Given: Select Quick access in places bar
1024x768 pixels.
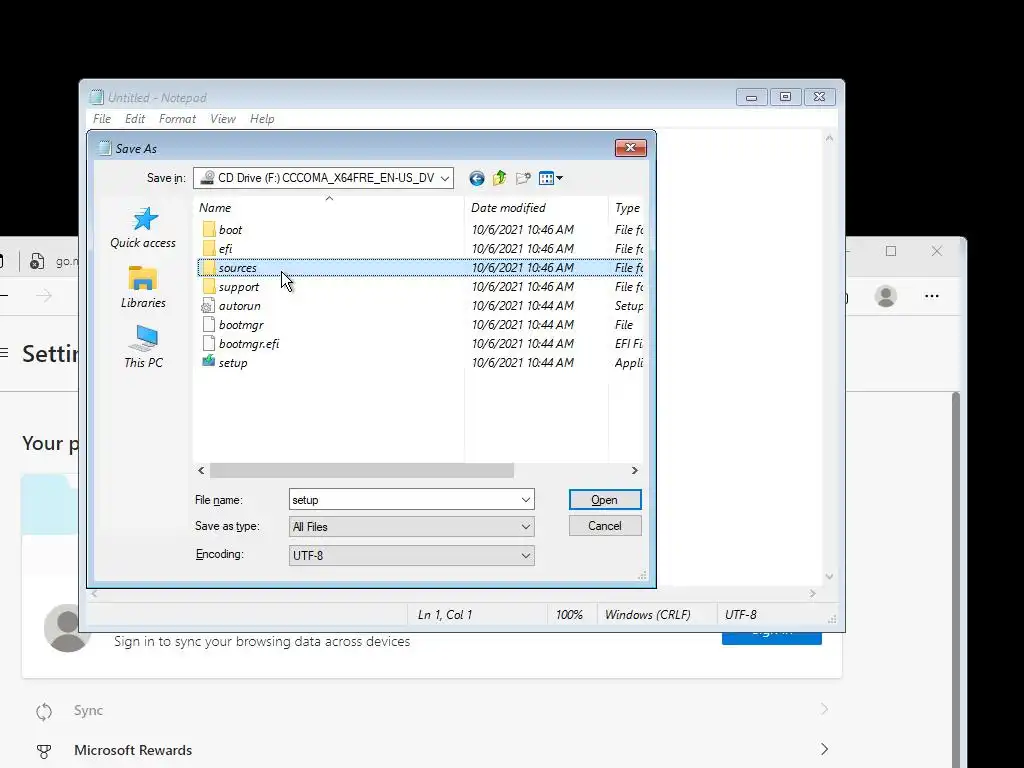Looking at the screenshot, I should coord(143,228).
